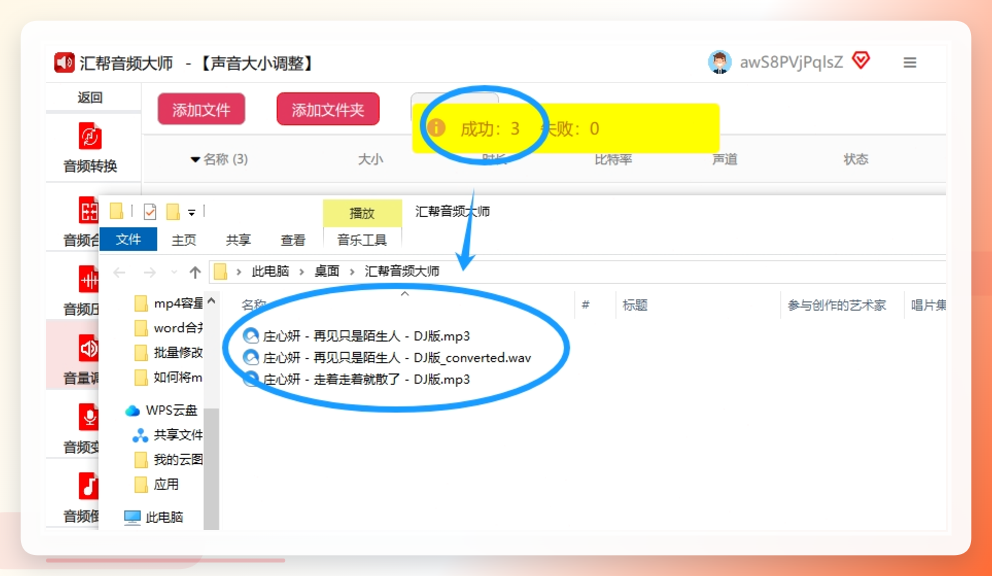Open the 音乐工具 ribbon tab

click(362, 240)
